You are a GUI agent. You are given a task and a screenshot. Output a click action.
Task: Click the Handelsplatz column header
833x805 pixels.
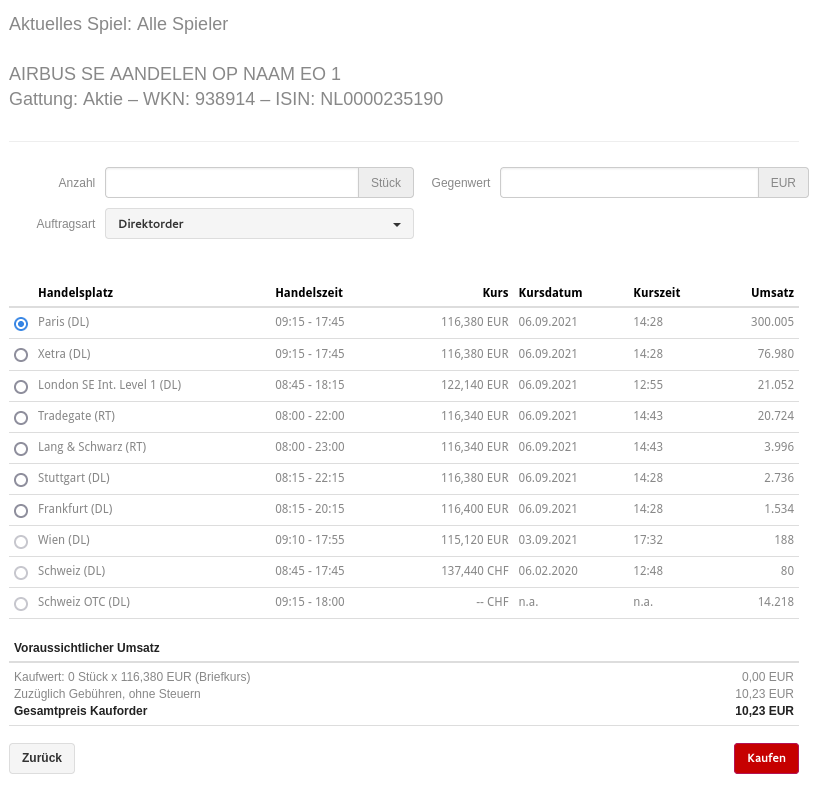(75, 293)
